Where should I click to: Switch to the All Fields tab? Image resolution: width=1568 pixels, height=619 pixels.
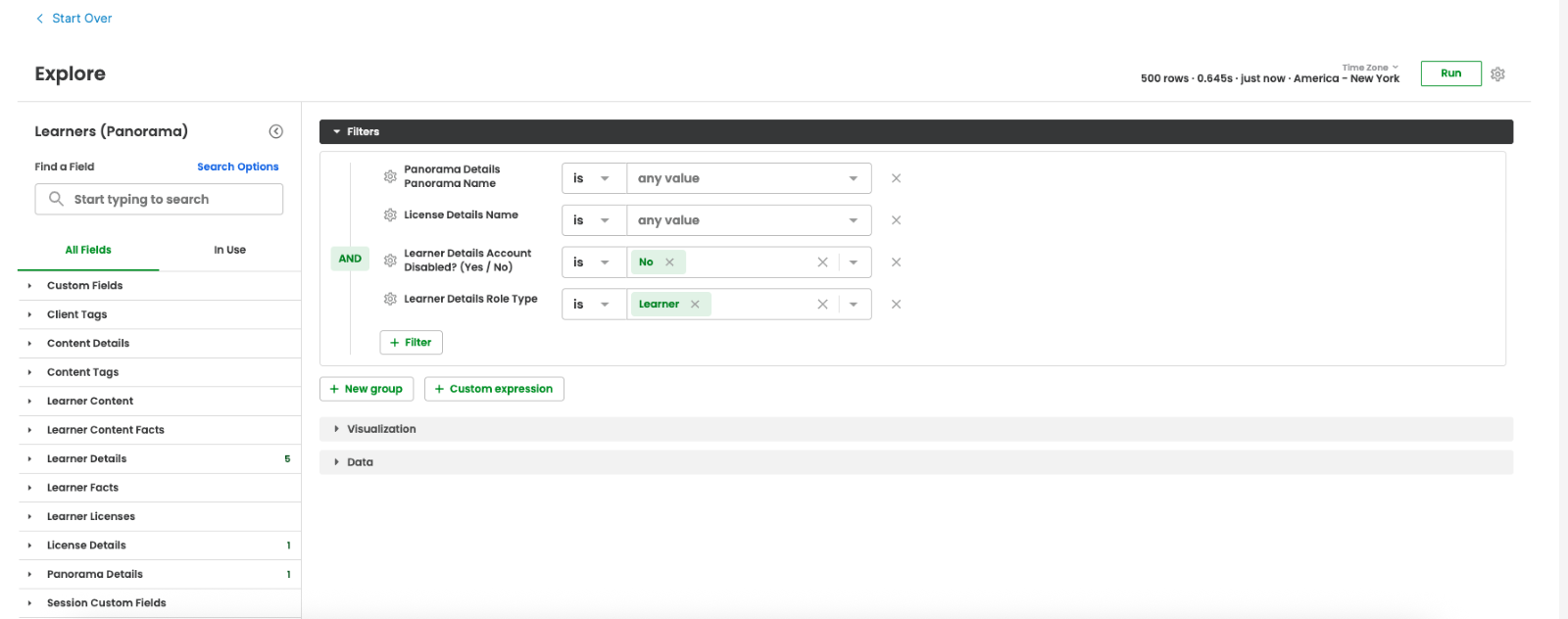[88, 250]
